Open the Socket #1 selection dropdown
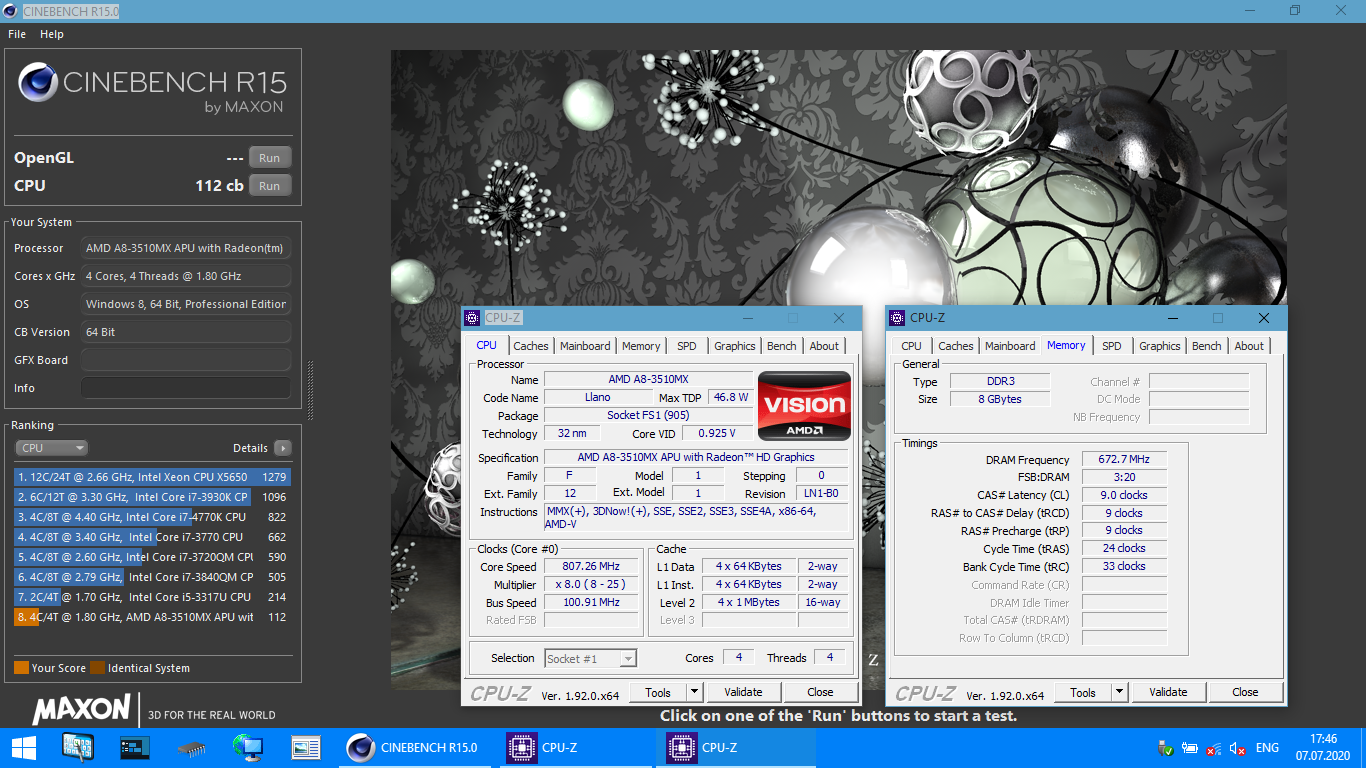This screenshot has height=768, width=1366. click(x=591, y=658)
